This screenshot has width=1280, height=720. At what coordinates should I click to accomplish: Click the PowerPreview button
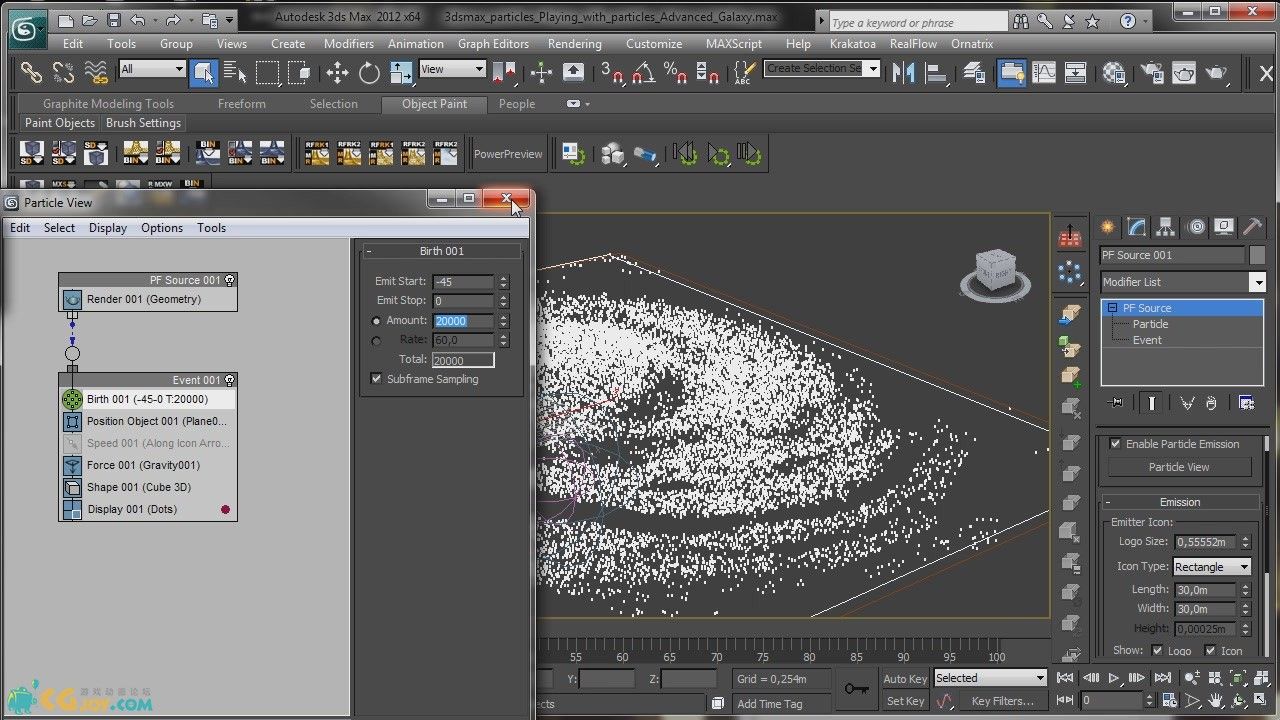pos(508,154)
